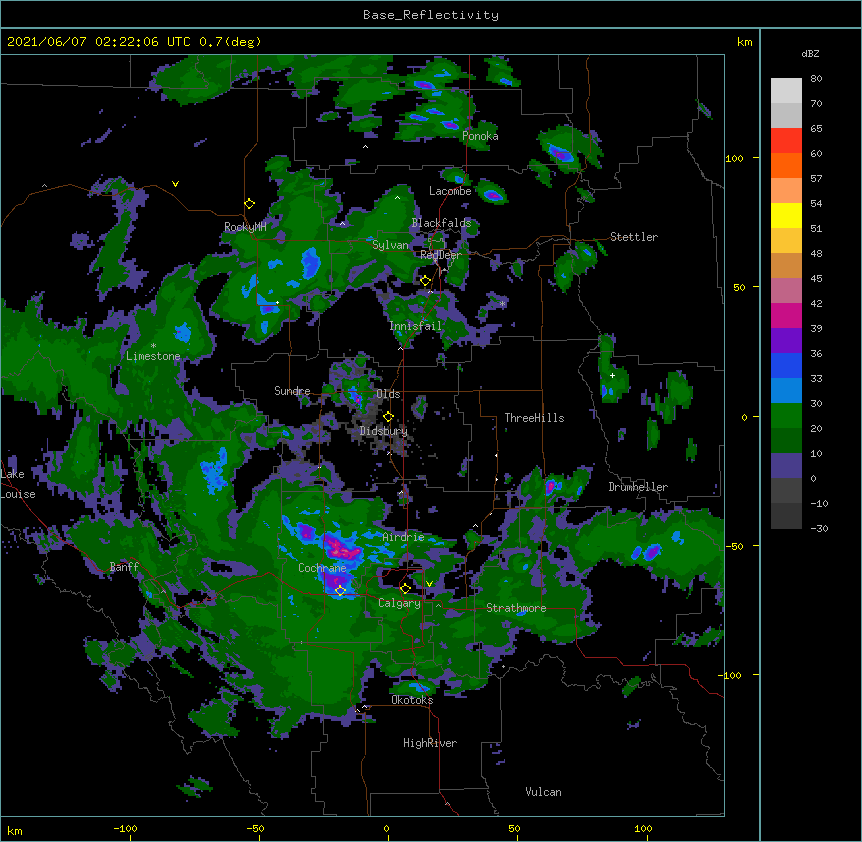Viewport: 862px width, 842px height.
Task: Click the 100 km tick on bottom axis
Action: coord(644,829)
